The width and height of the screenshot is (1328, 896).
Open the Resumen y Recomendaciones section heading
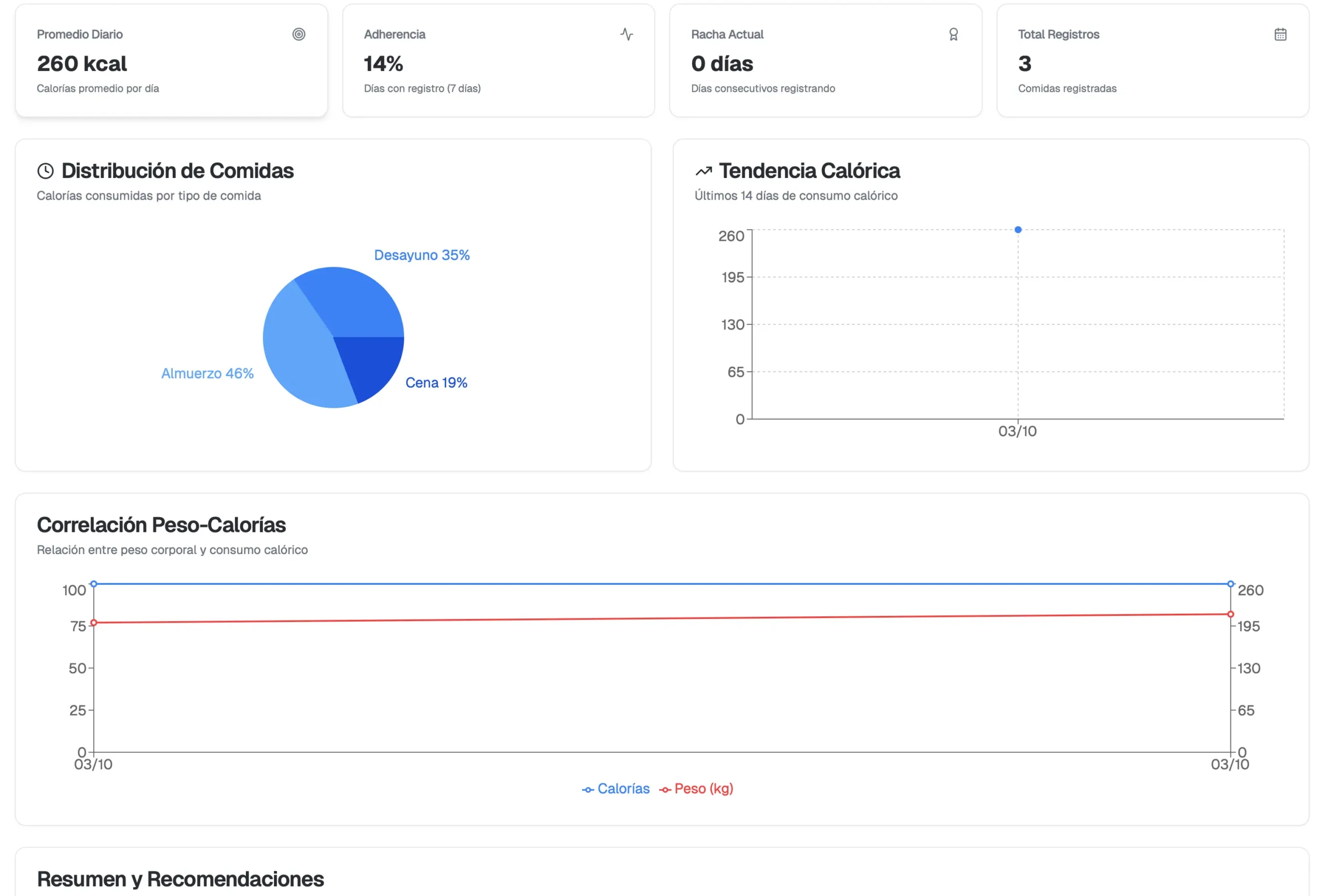[x=181, y=879]
